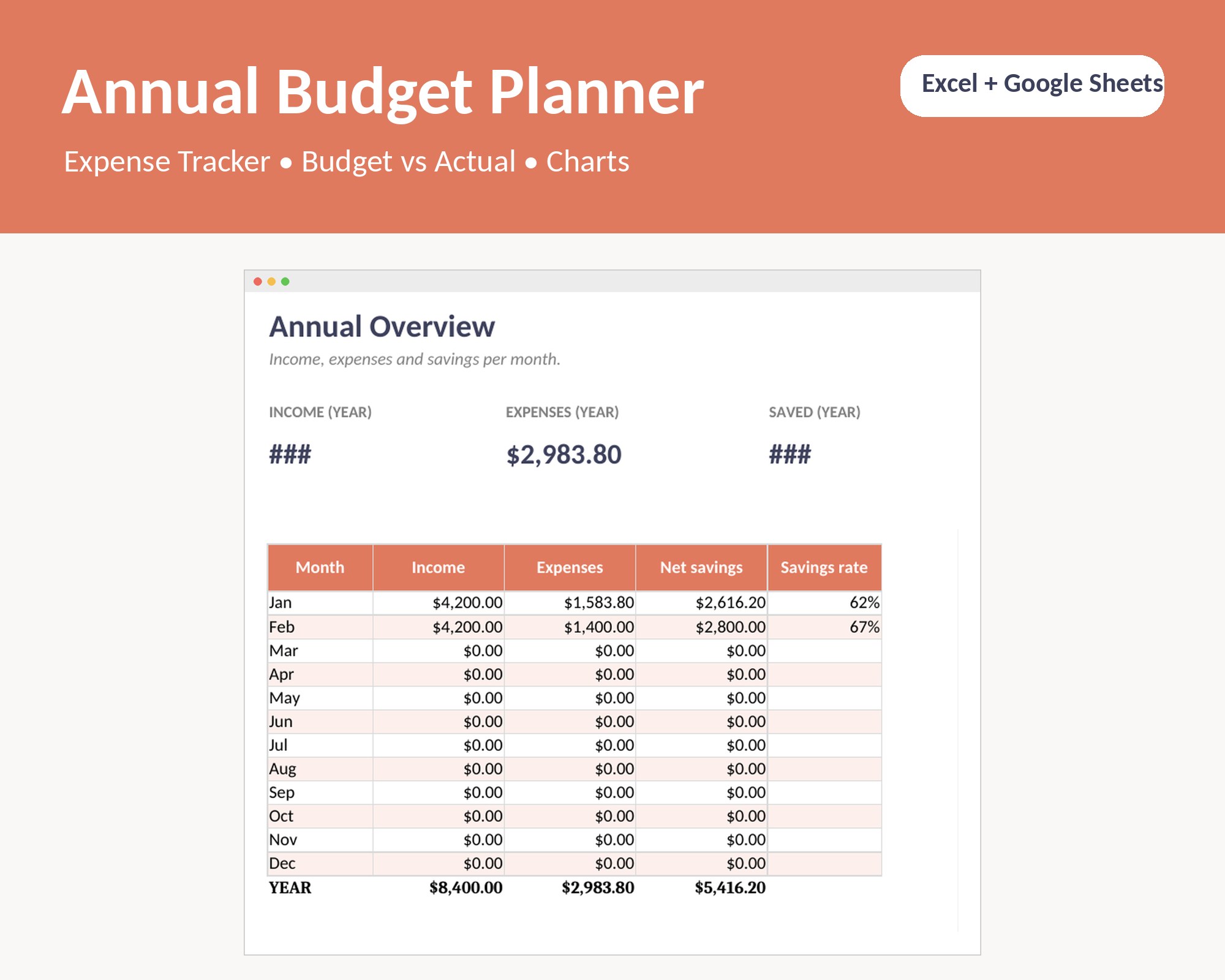
Task: Select the Savings rate column header
Action: [x=824, y=568]
